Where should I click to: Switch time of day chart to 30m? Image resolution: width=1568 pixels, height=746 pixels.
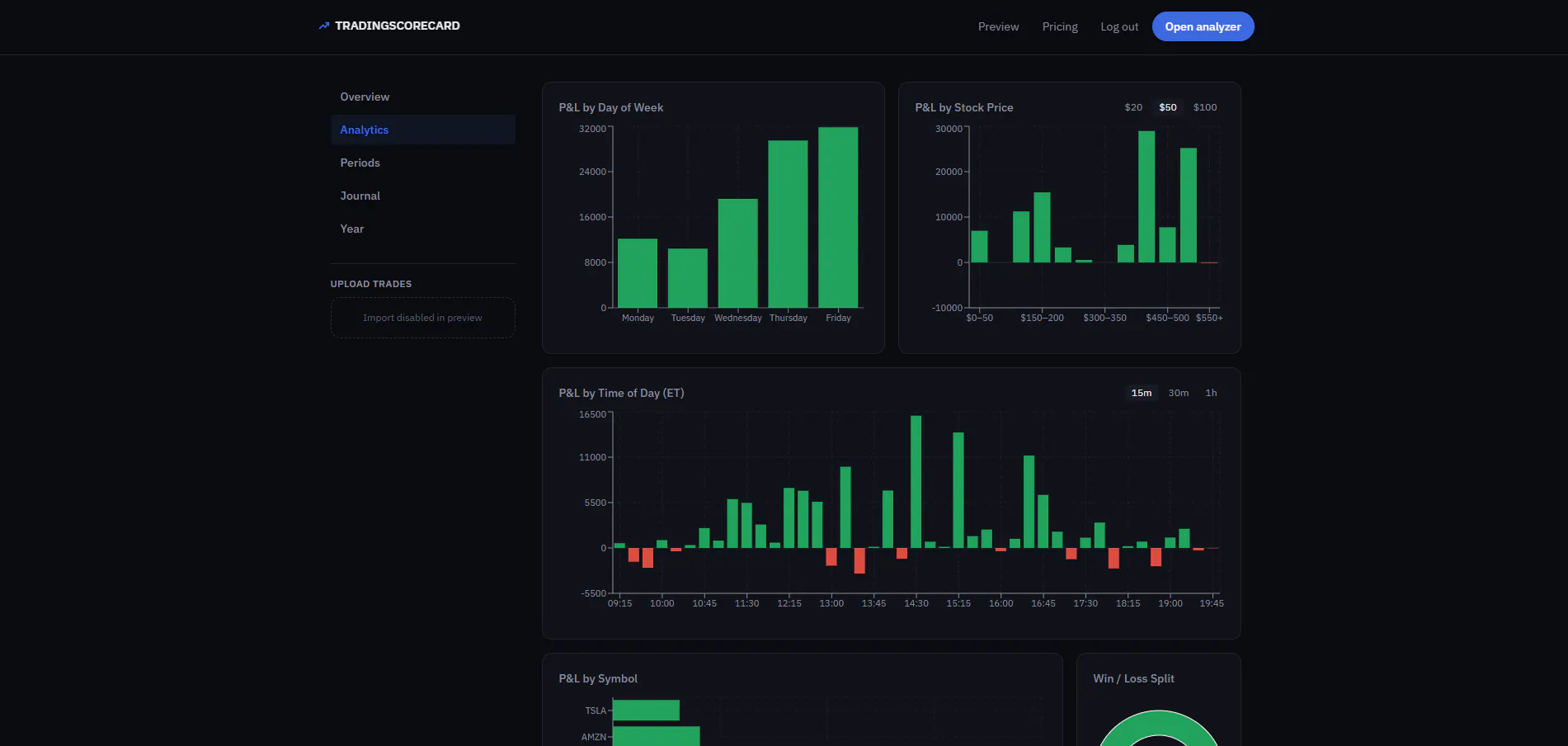[x=1179, y=393]
